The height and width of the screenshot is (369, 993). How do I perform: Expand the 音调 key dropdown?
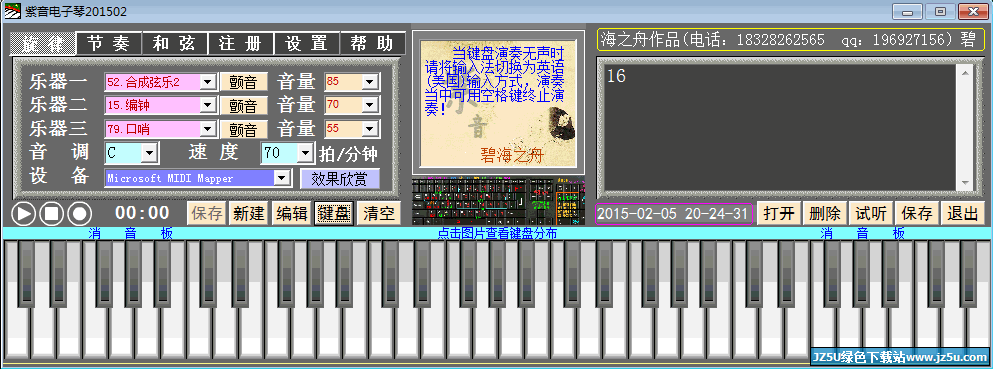(x=149, y=153)
